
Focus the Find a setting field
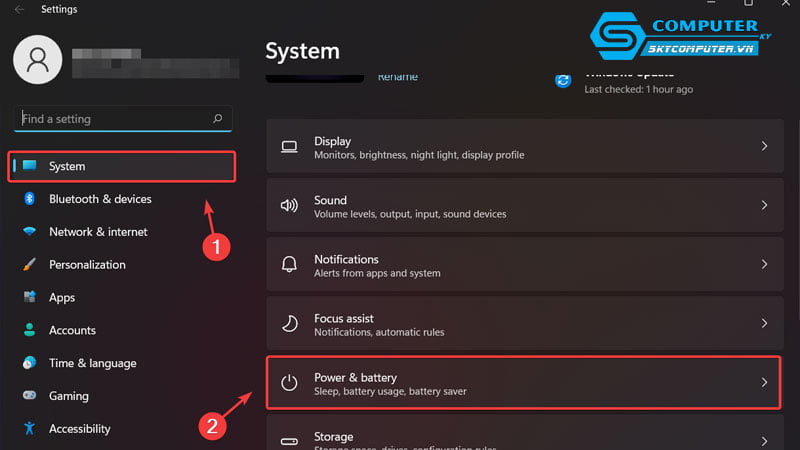click(x=123, y=118)
